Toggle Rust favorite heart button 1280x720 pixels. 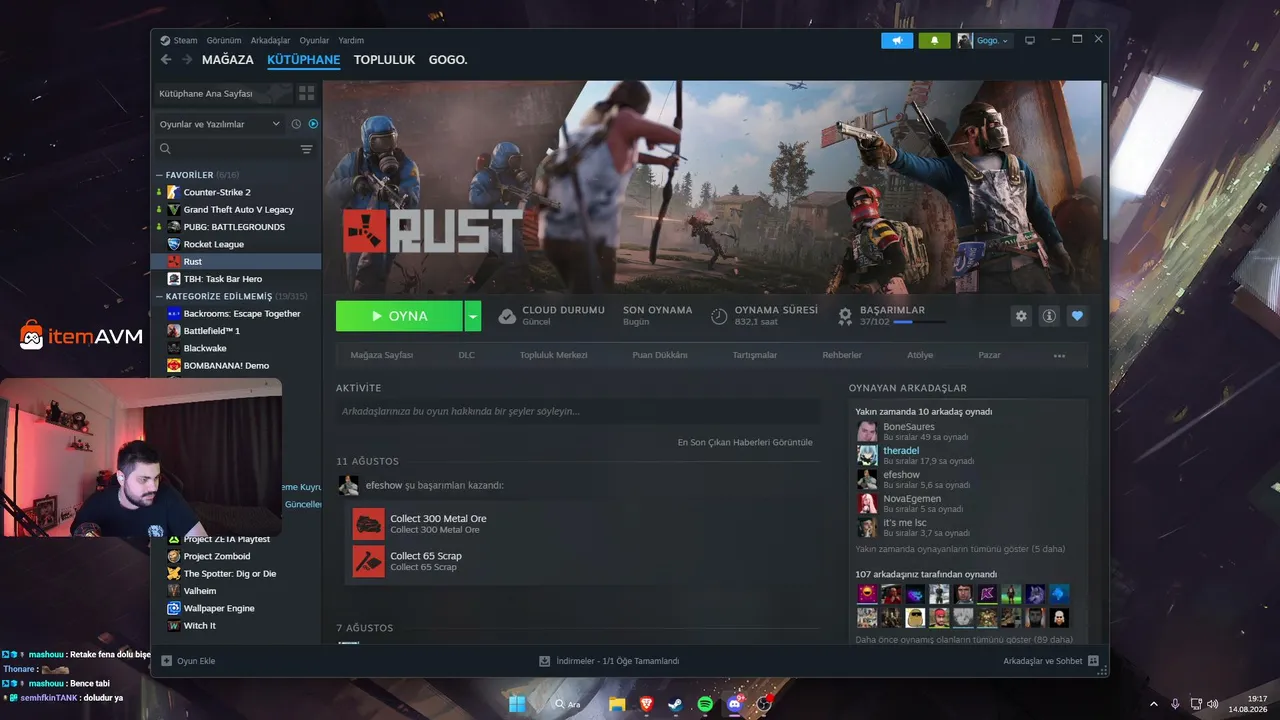1077,316
